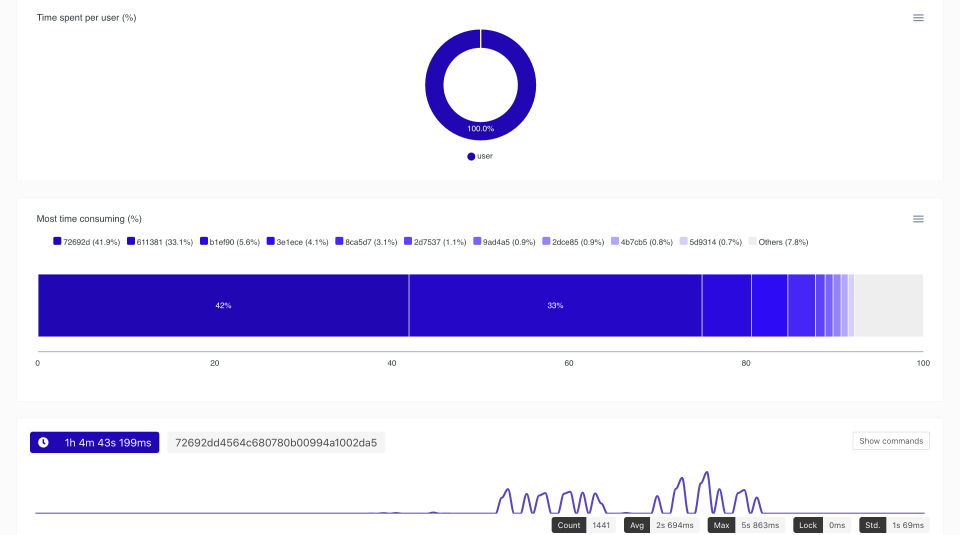This screenshot has height=535, width=960.
Task: Toggle the 72692d (41.9%) legend entry
Action: coord(86,242)
